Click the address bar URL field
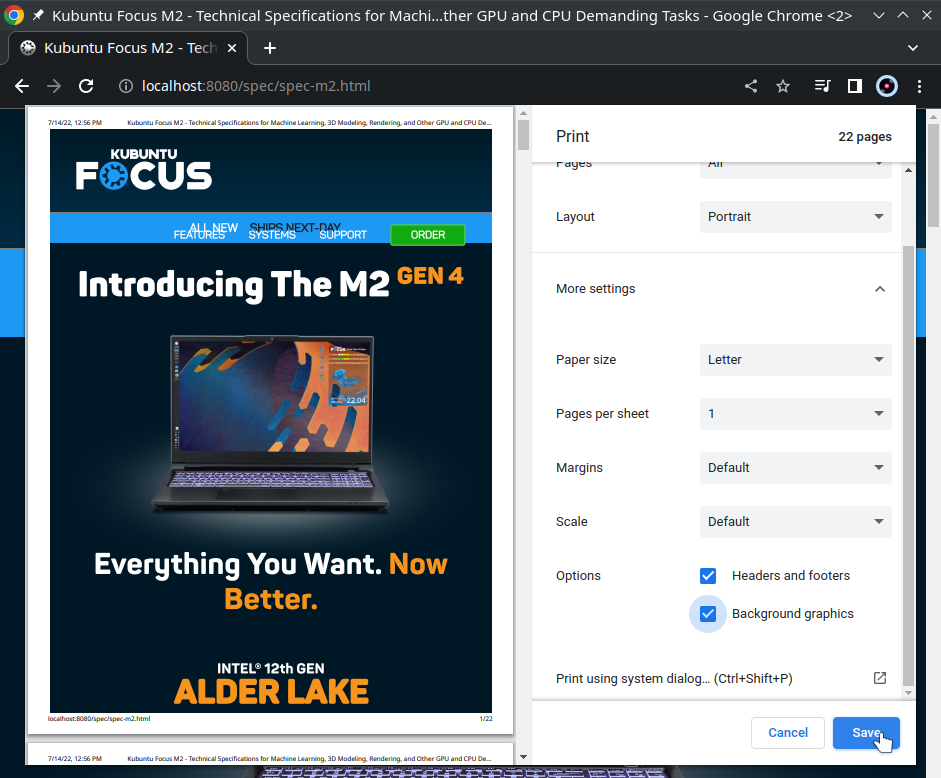The width and height of the screenshot is (941, 778). coord(256,86)
